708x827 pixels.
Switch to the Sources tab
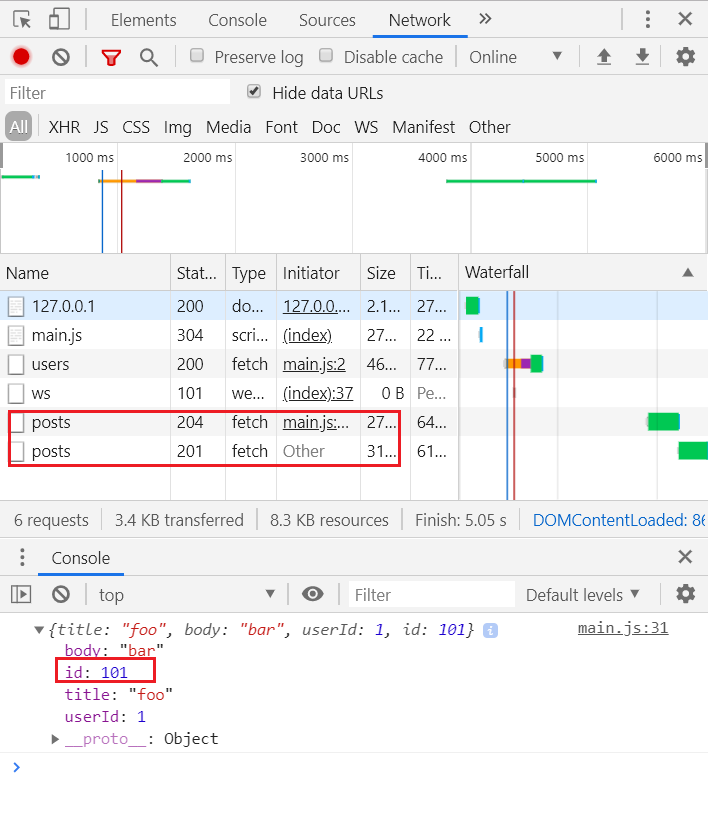(327, 20)
